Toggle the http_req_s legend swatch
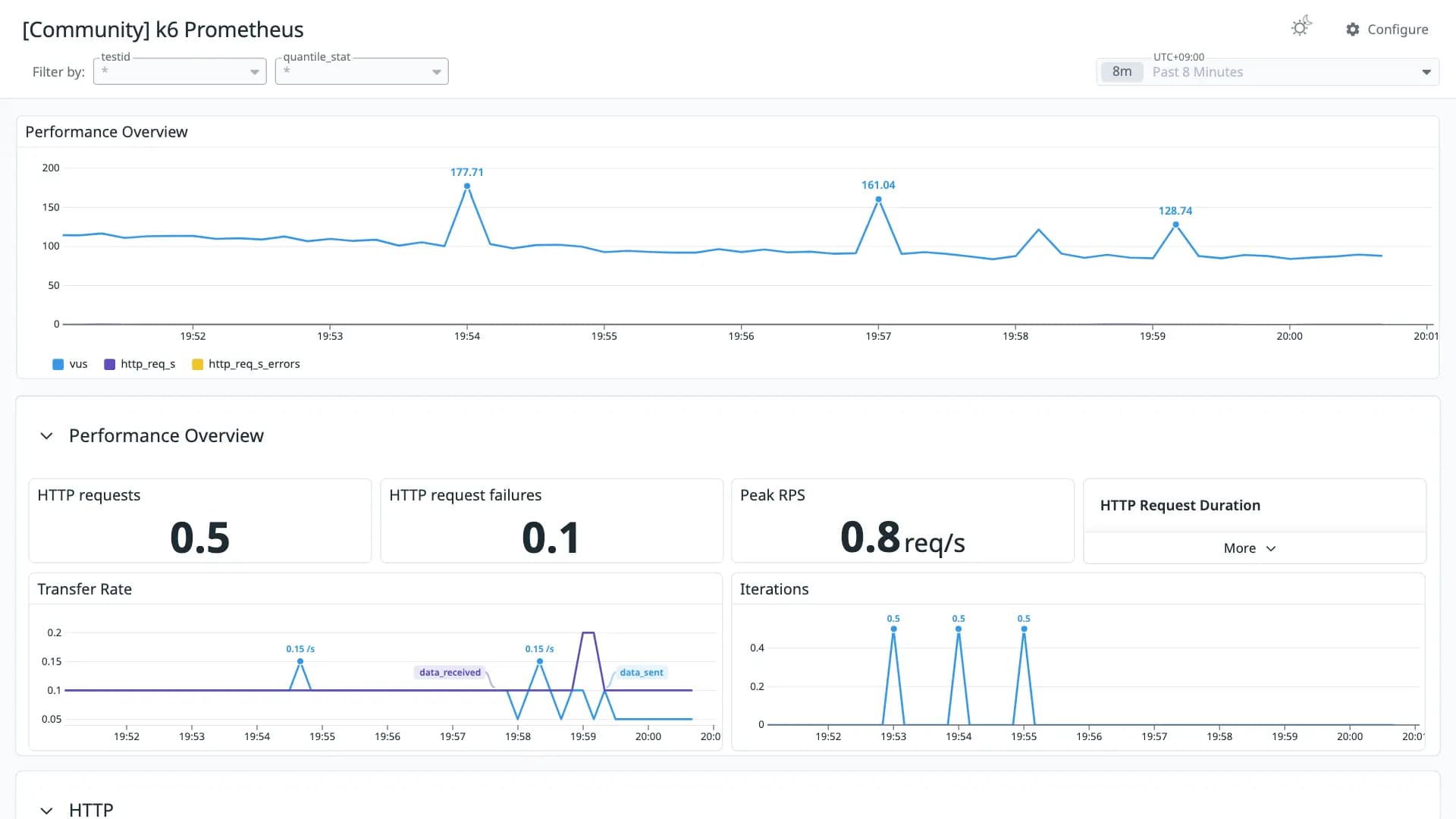Viewport: 1456px width, 819px height. click(x=109, y=364)
